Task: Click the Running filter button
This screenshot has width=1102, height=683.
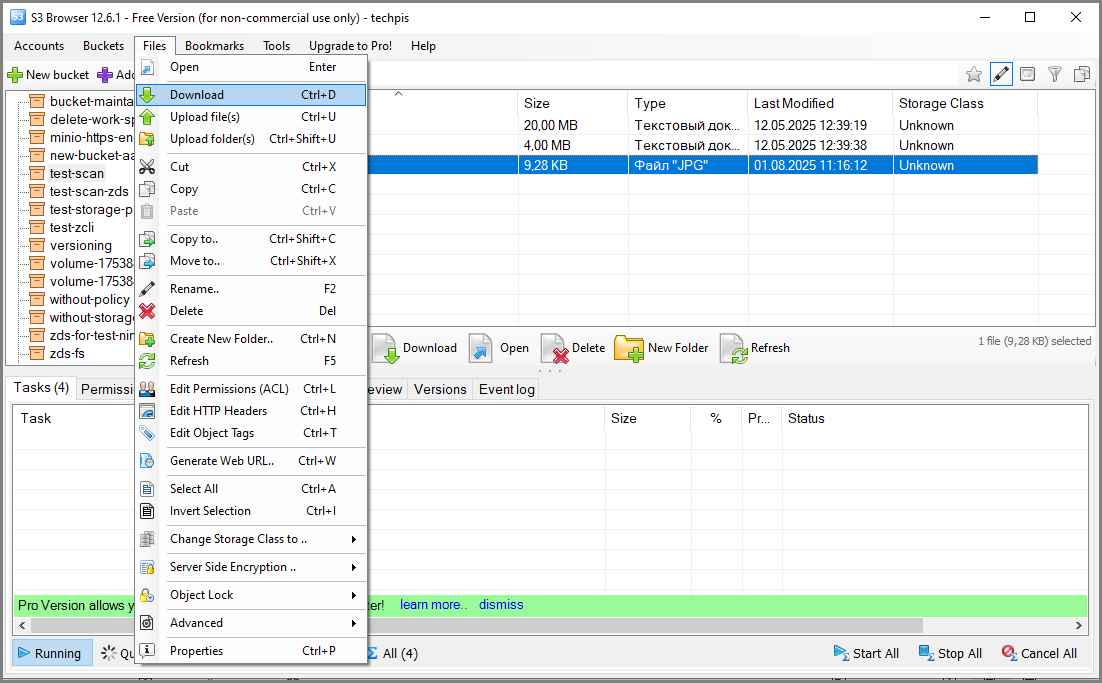Action: (x=52, y=653)
